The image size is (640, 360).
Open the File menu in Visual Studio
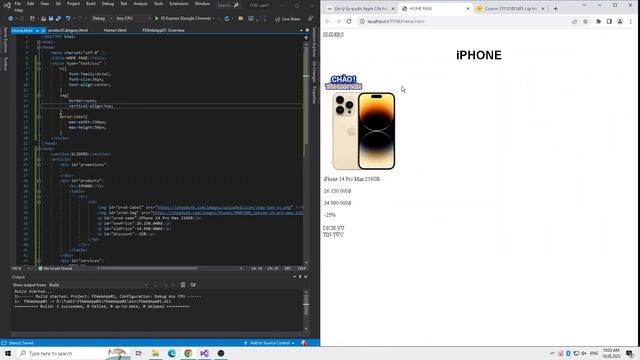(x=18, y=4)
